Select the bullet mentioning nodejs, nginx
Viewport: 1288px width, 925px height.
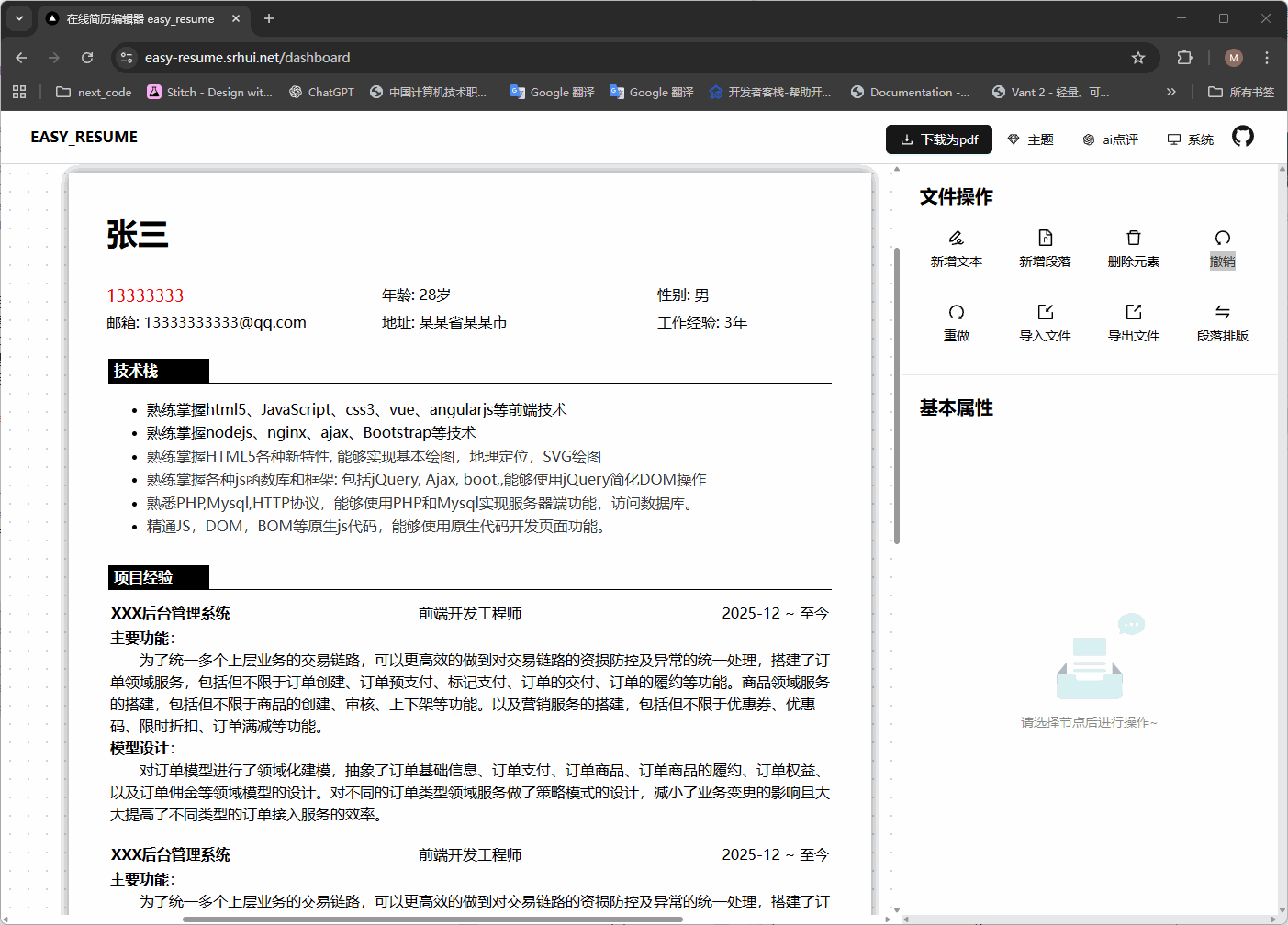click(311, 433)
